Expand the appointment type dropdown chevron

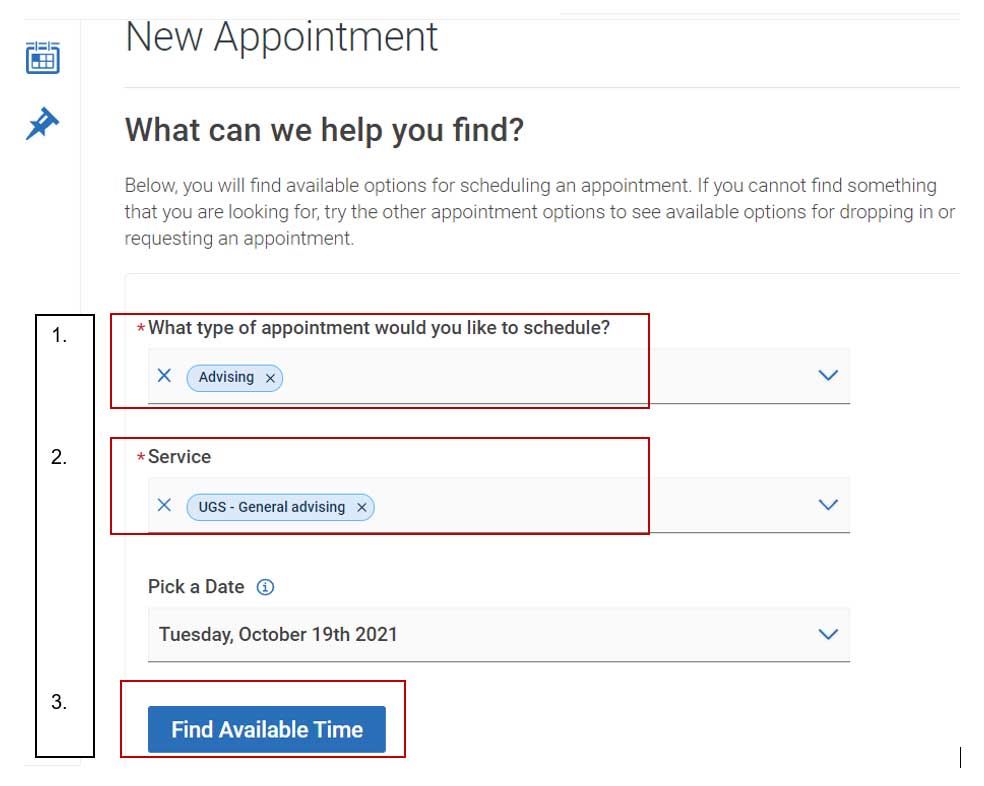[x=828, y=375]
